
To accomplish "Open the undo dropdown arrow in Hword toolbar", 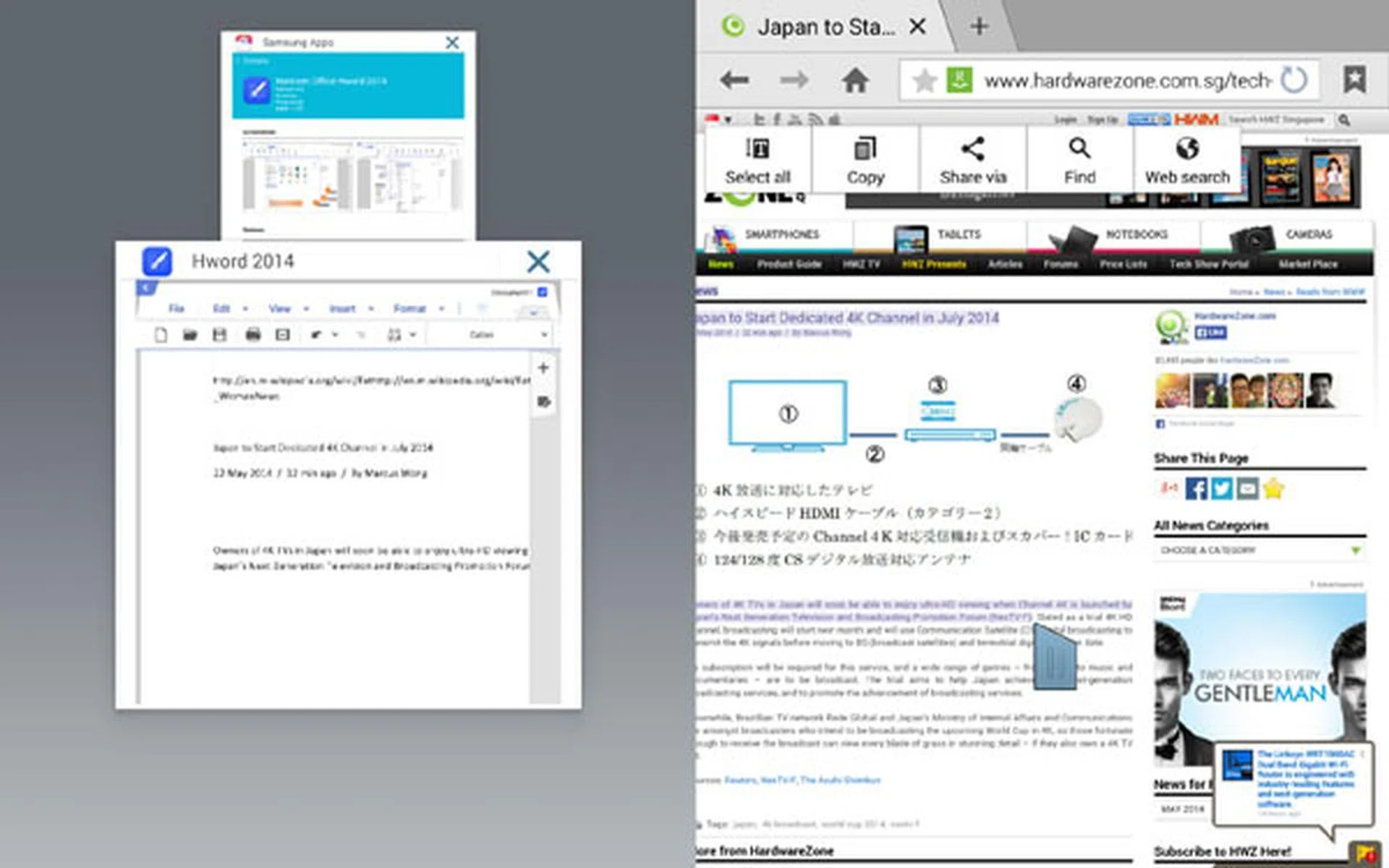I will (x=335, y=334).
